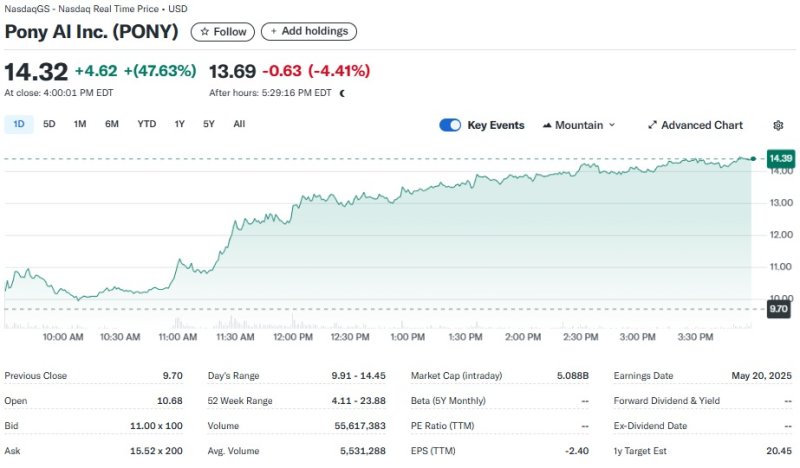The image size is (800, 468).
Task: Click the Advanced Chart expand arrows icon
Action: (652, 125)
